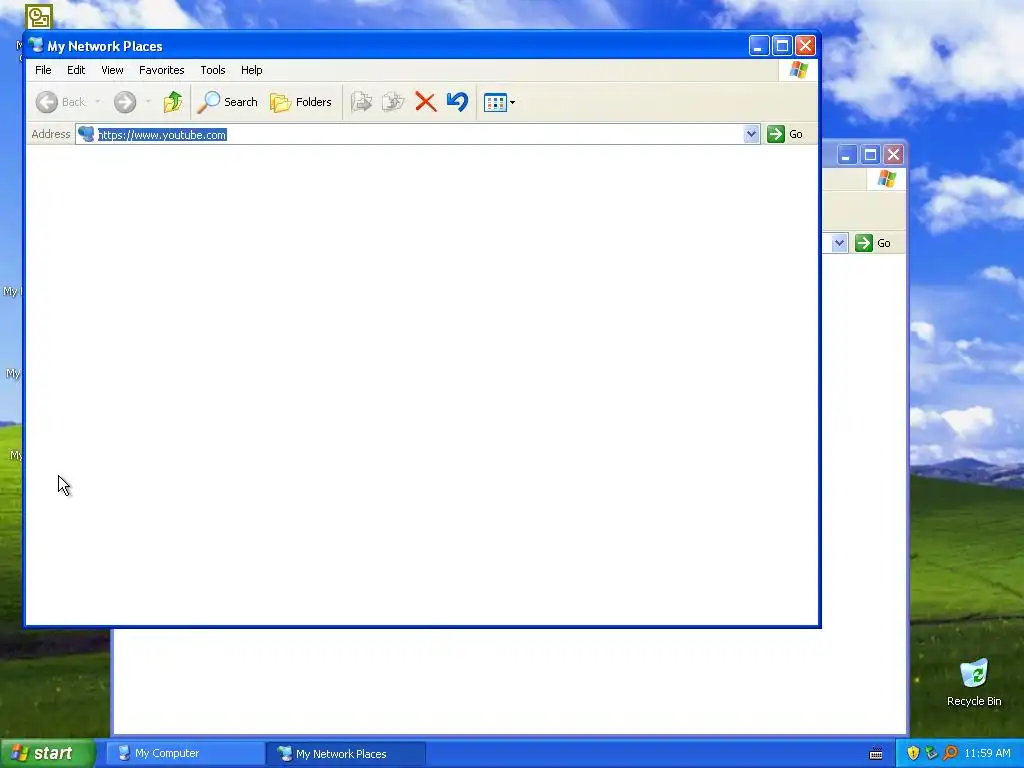This screenshot has width=1024, height=768.
Task: Click My Network Places taskbar button
Action: click(345, 754)
